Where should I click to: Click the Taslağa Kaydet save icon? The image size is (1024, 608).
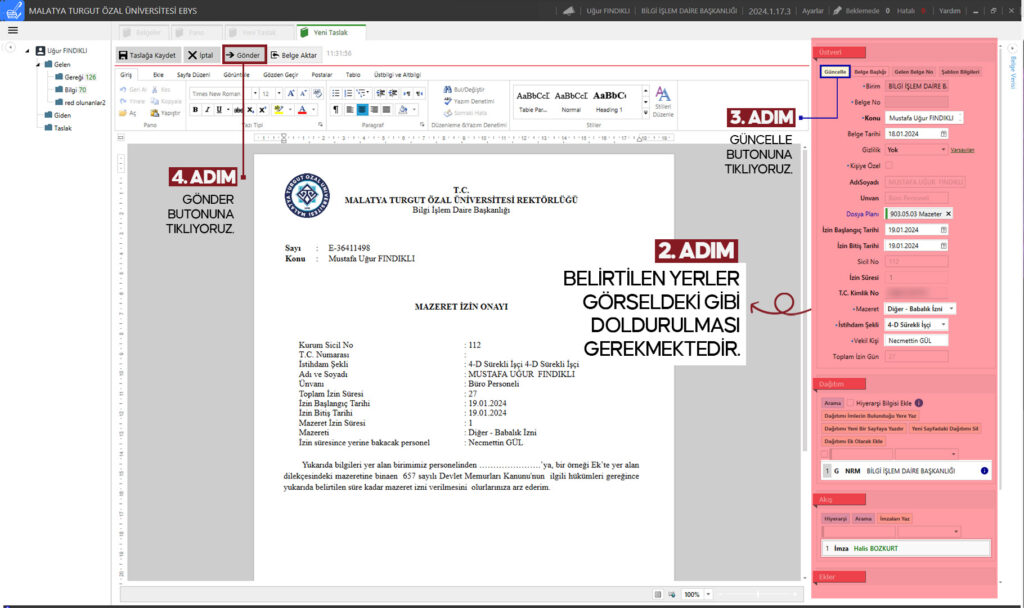123,55
